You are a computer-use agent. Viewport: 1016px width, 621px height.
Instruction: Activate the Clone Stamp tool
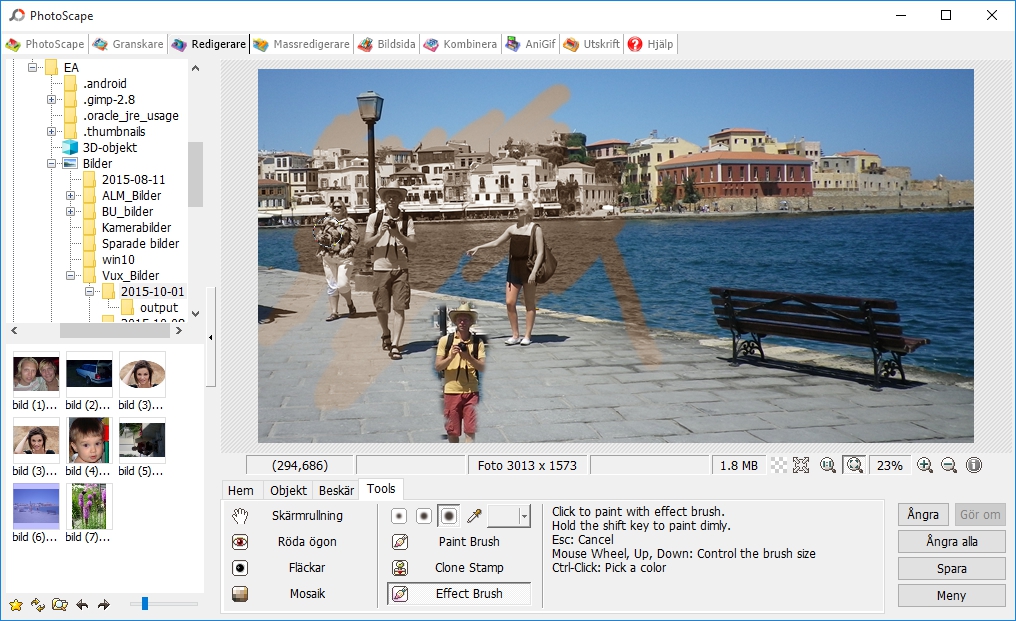coord(459,568)
